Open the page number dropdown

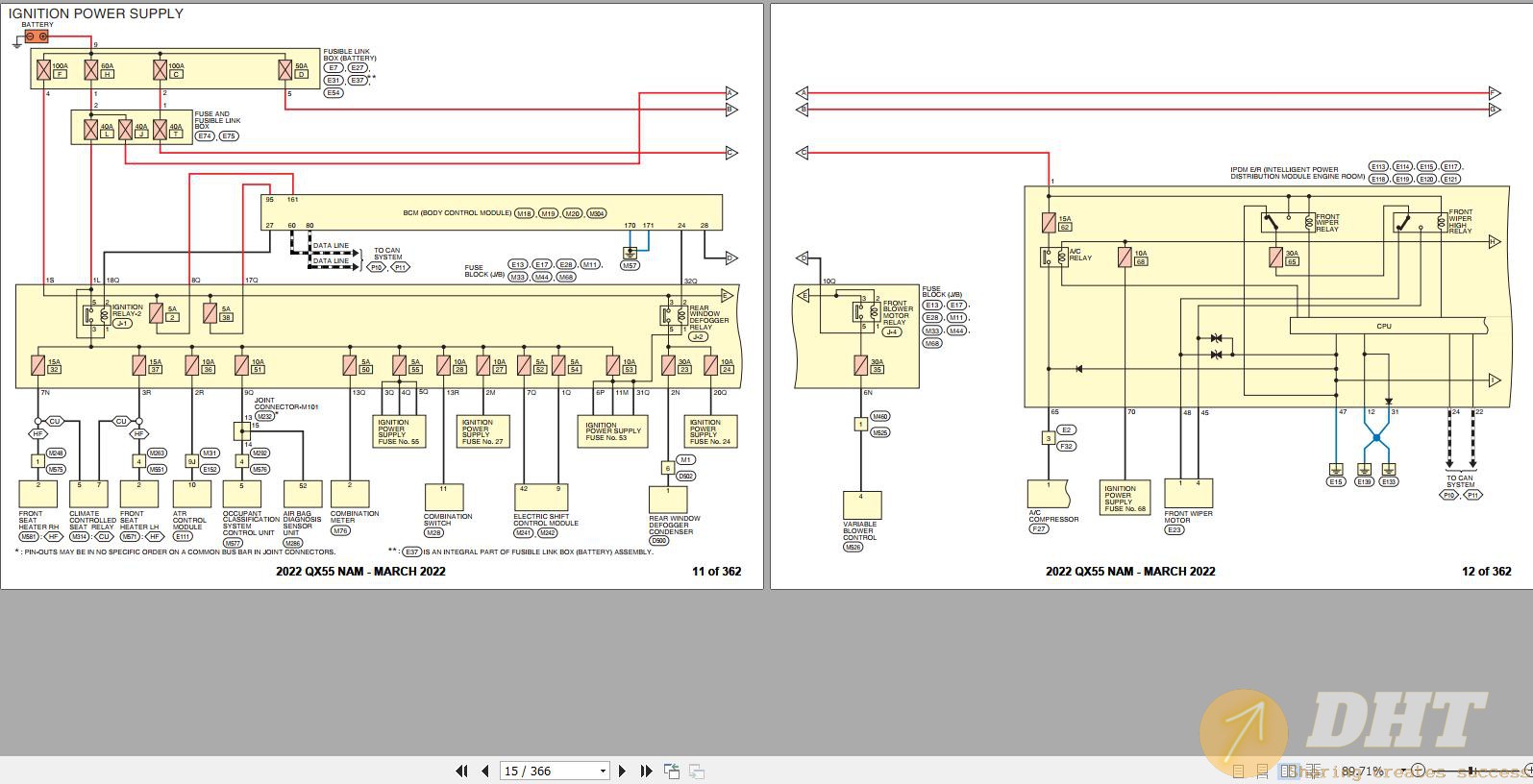coord(603,771)
